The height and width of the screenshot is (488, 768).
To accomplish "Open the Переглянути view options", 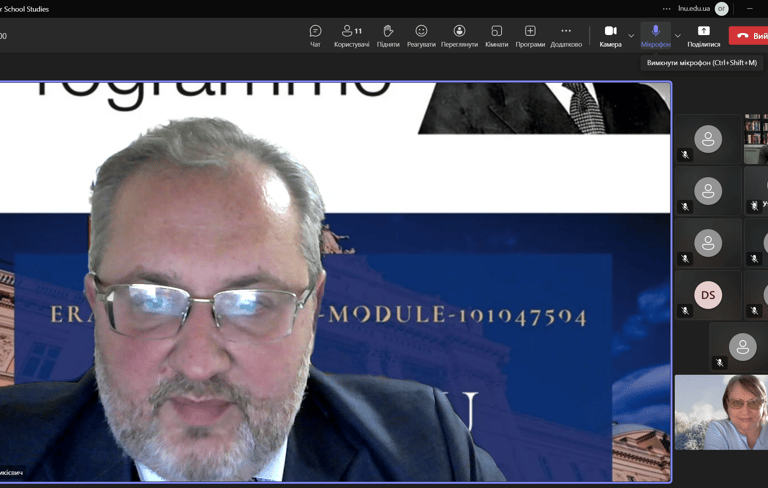I will point(459,36).
